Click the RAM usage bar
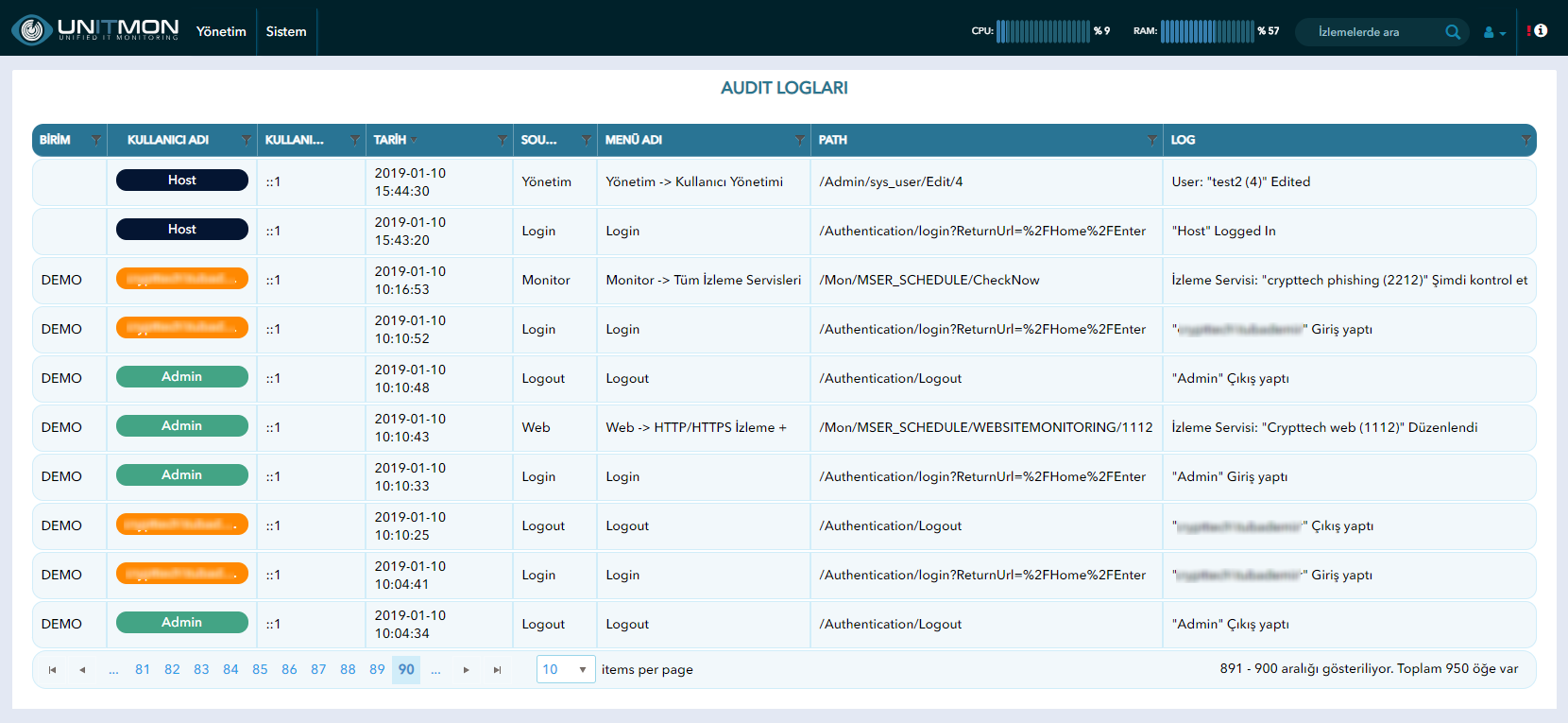Viewport: 1568px width, 723px height. click(x=1207, y=31)
